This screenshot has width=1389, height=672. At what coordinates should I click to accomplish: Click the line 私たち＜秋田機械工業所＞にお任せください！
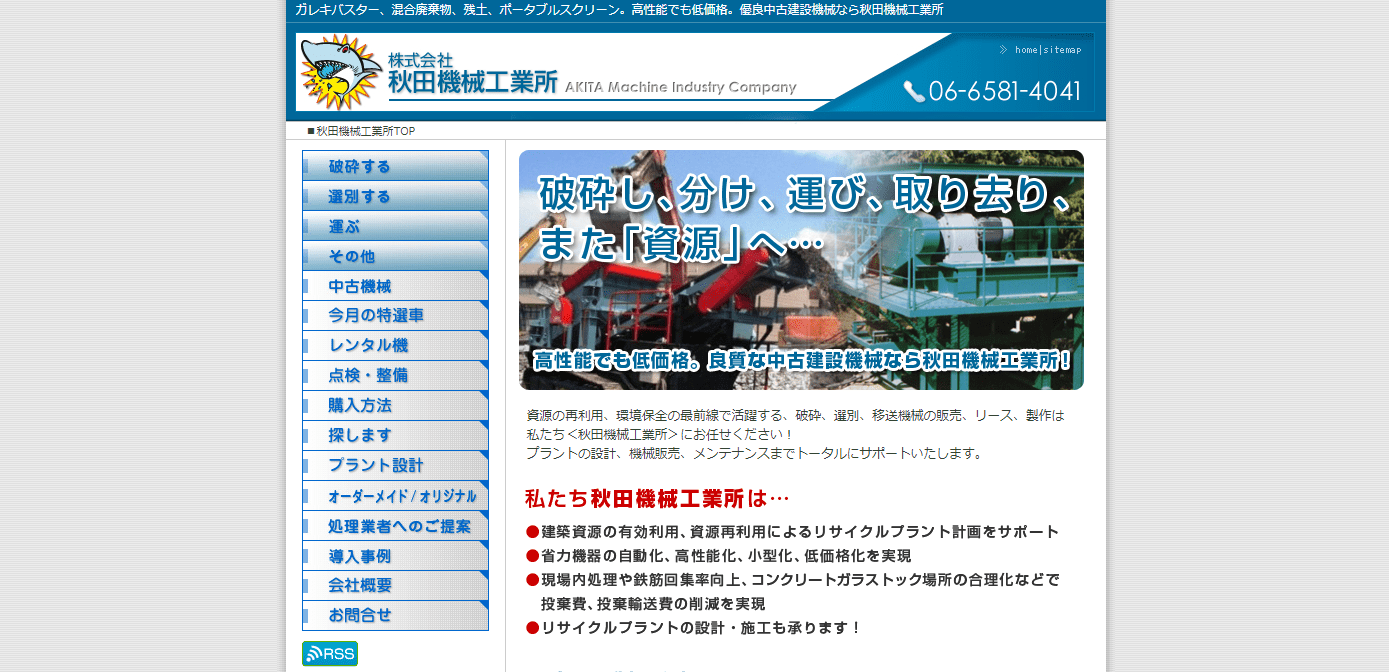661,434
